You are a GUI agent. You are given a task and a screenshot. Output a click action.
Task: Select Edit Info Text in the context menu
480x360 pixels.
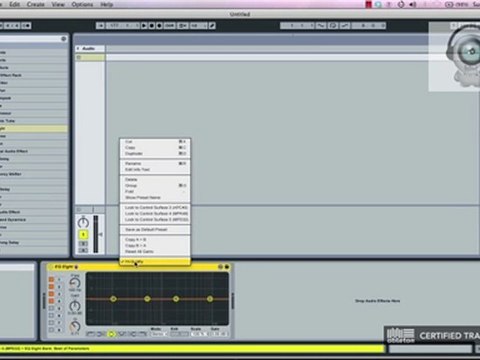click(155, 170)
